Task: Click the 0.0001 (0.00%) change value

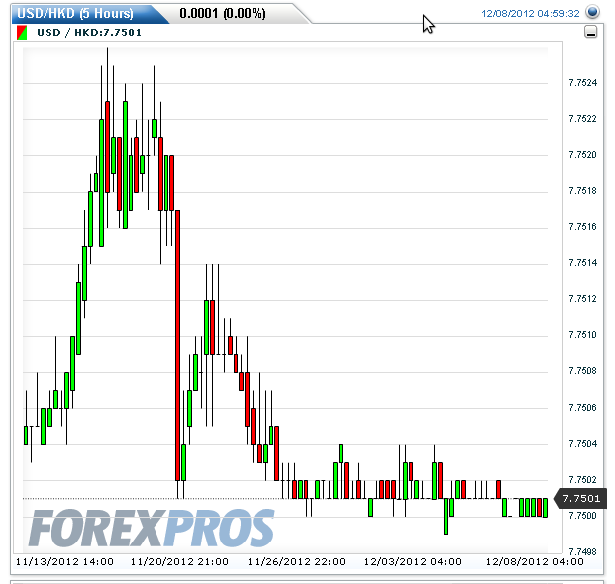Action: click(222, 14)
